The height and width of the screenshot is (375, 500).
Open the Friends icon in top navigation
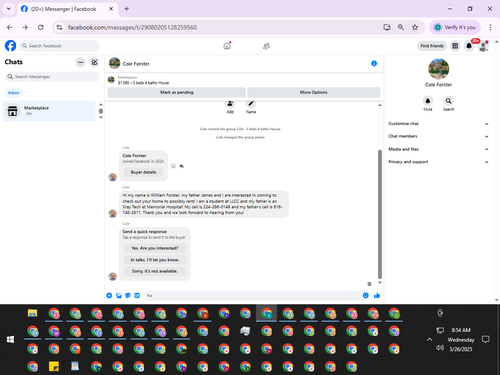(x=266, y=46)
